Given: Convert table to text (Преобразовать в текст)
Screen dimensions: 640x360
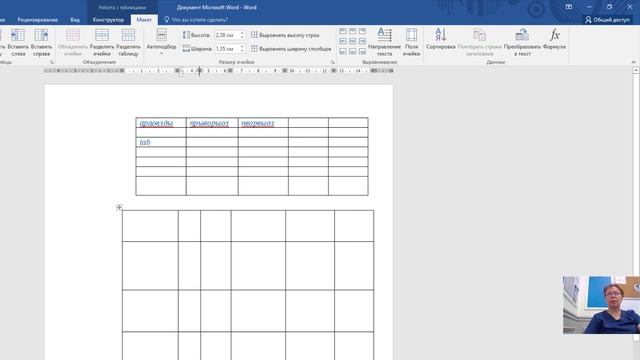Looking at the screenshot, I should [522, 42].
